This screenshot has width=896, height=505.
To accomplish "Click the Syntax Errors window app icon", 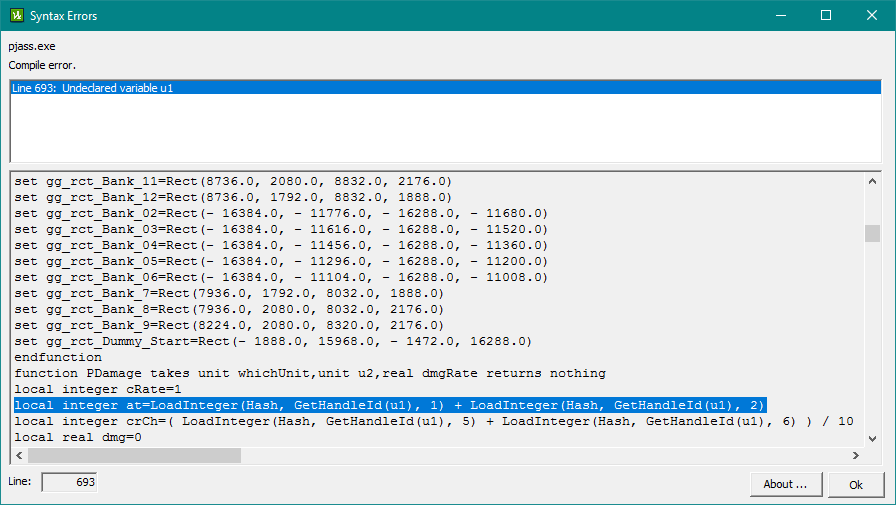I will tap(17, 15).
